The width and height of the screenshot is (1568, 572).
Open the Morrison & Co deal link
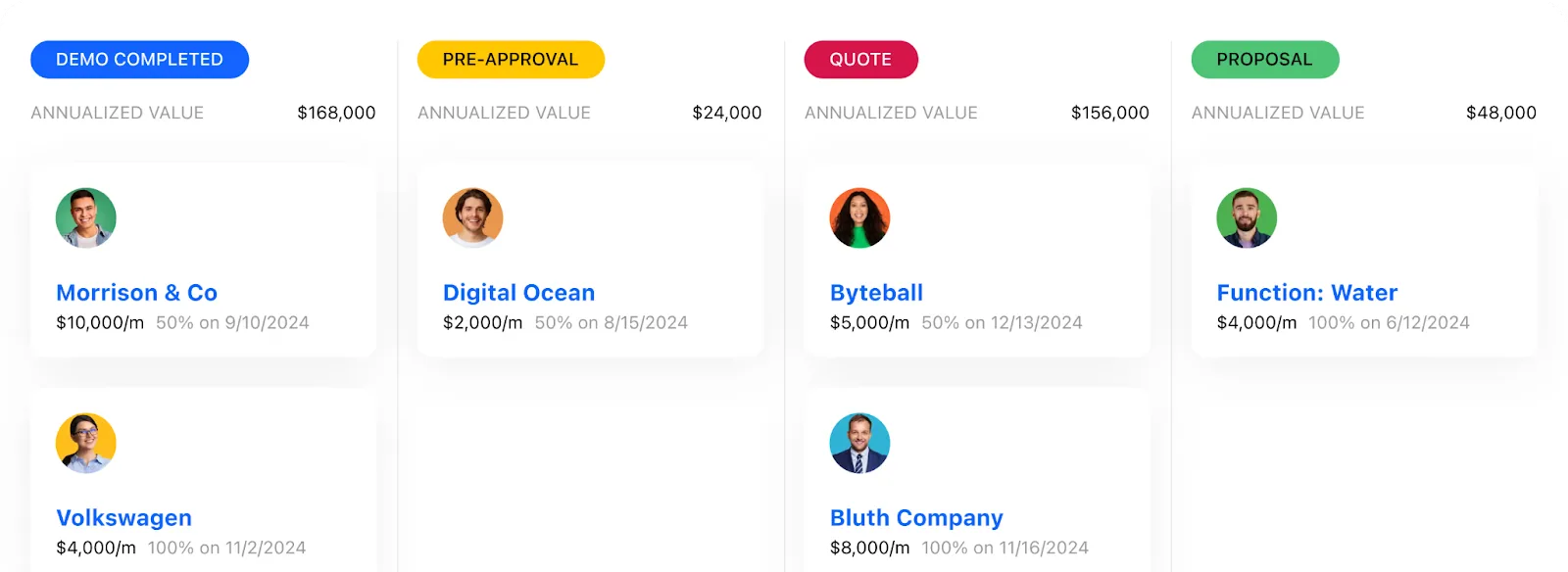click(x=136, y=293)
